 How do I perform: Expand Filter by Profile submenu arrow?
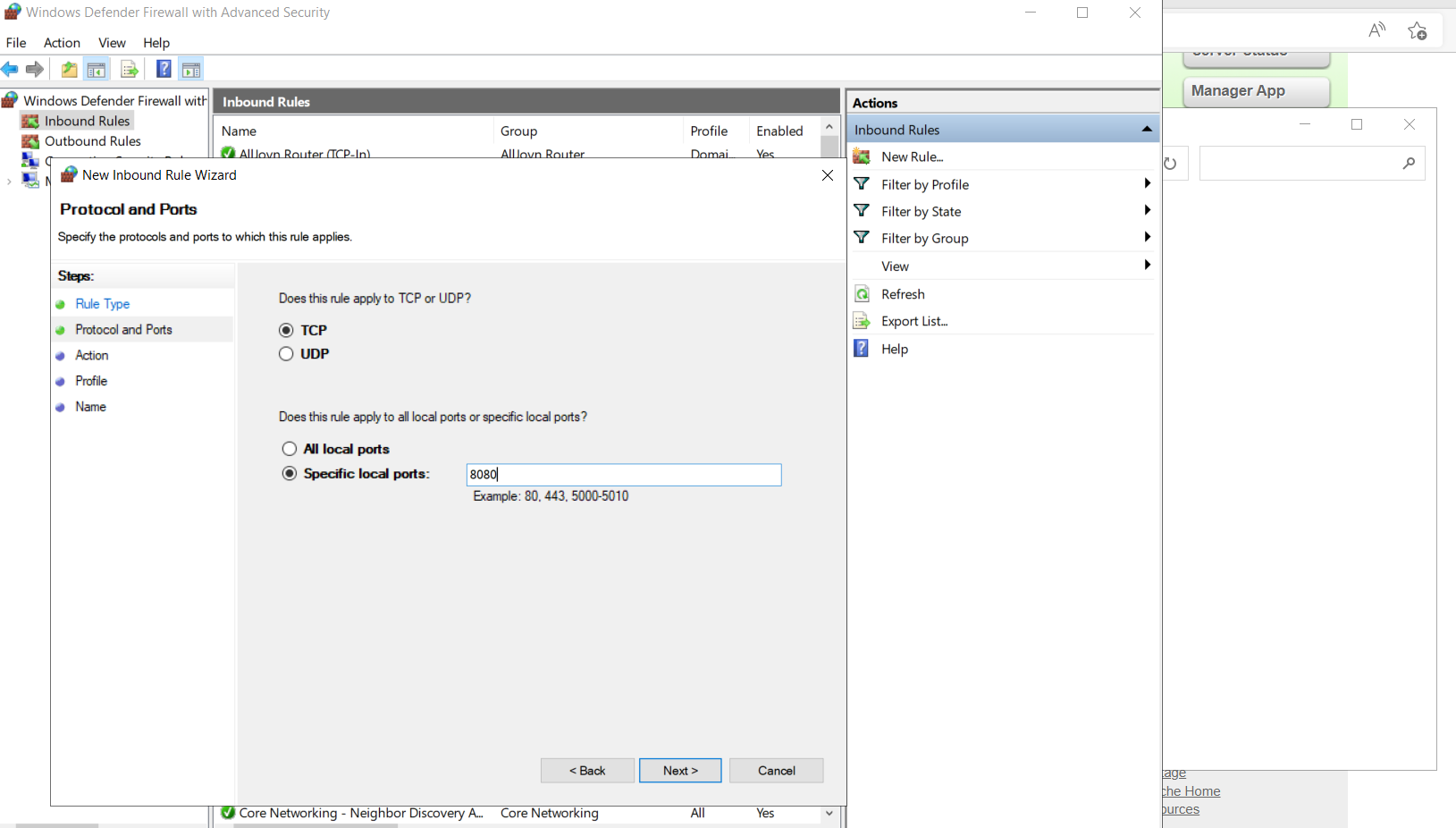(1147, 183)
